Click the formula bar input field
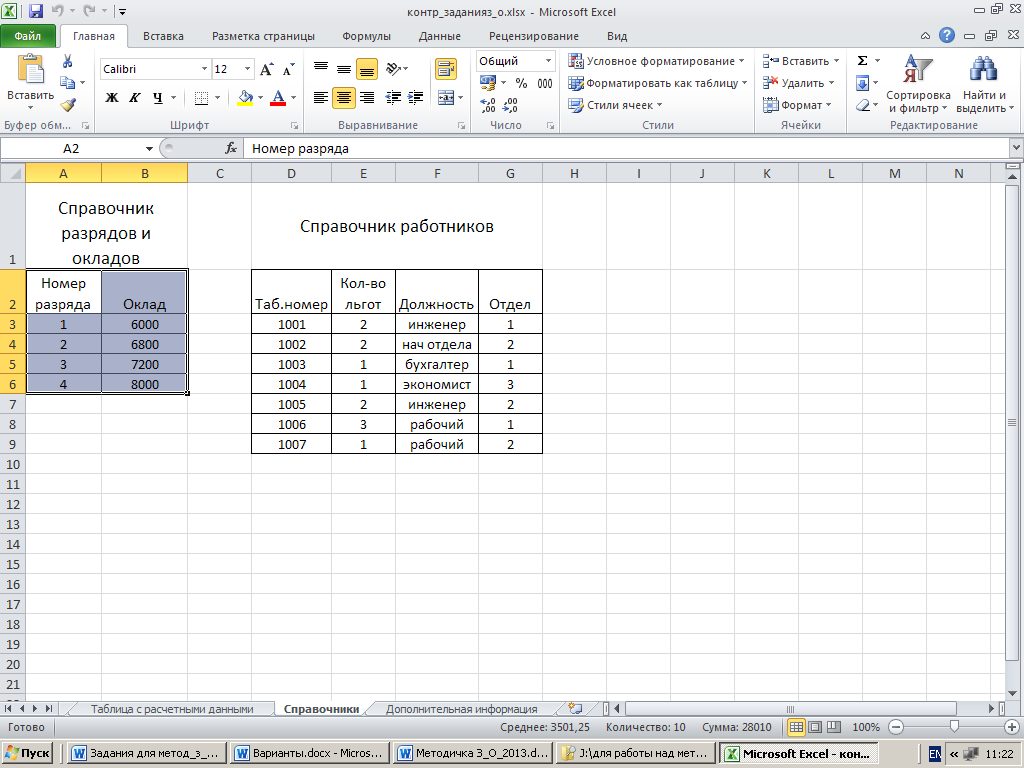The height and width of the screenshot is (768, 1024). (627, 149)
